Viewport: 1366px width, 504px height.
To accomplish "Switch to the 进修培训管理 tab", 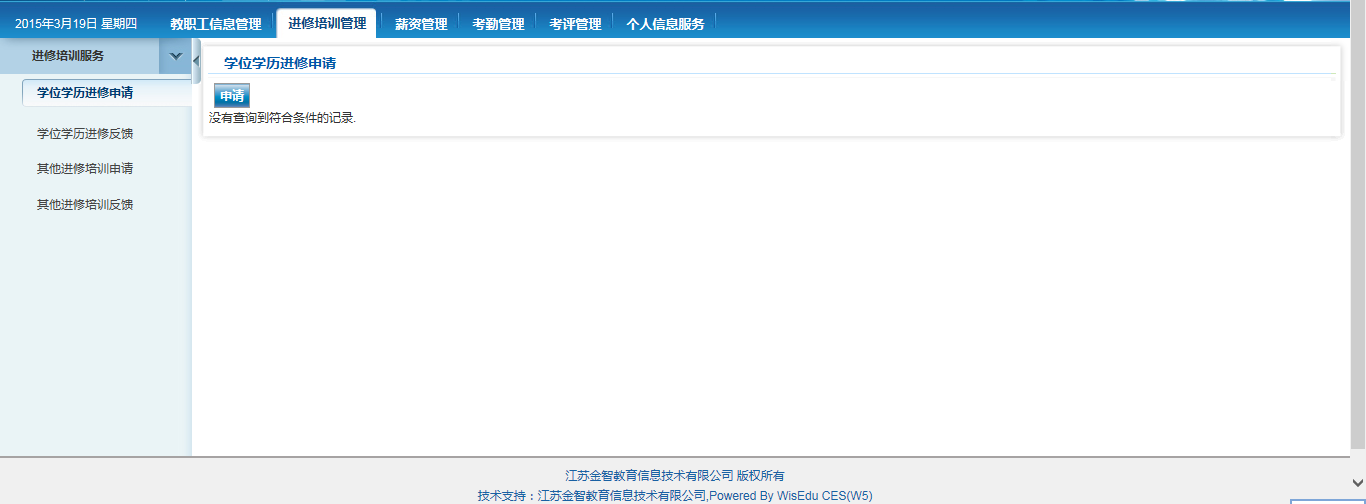I will pyautogui.click(x=326, y=23).
